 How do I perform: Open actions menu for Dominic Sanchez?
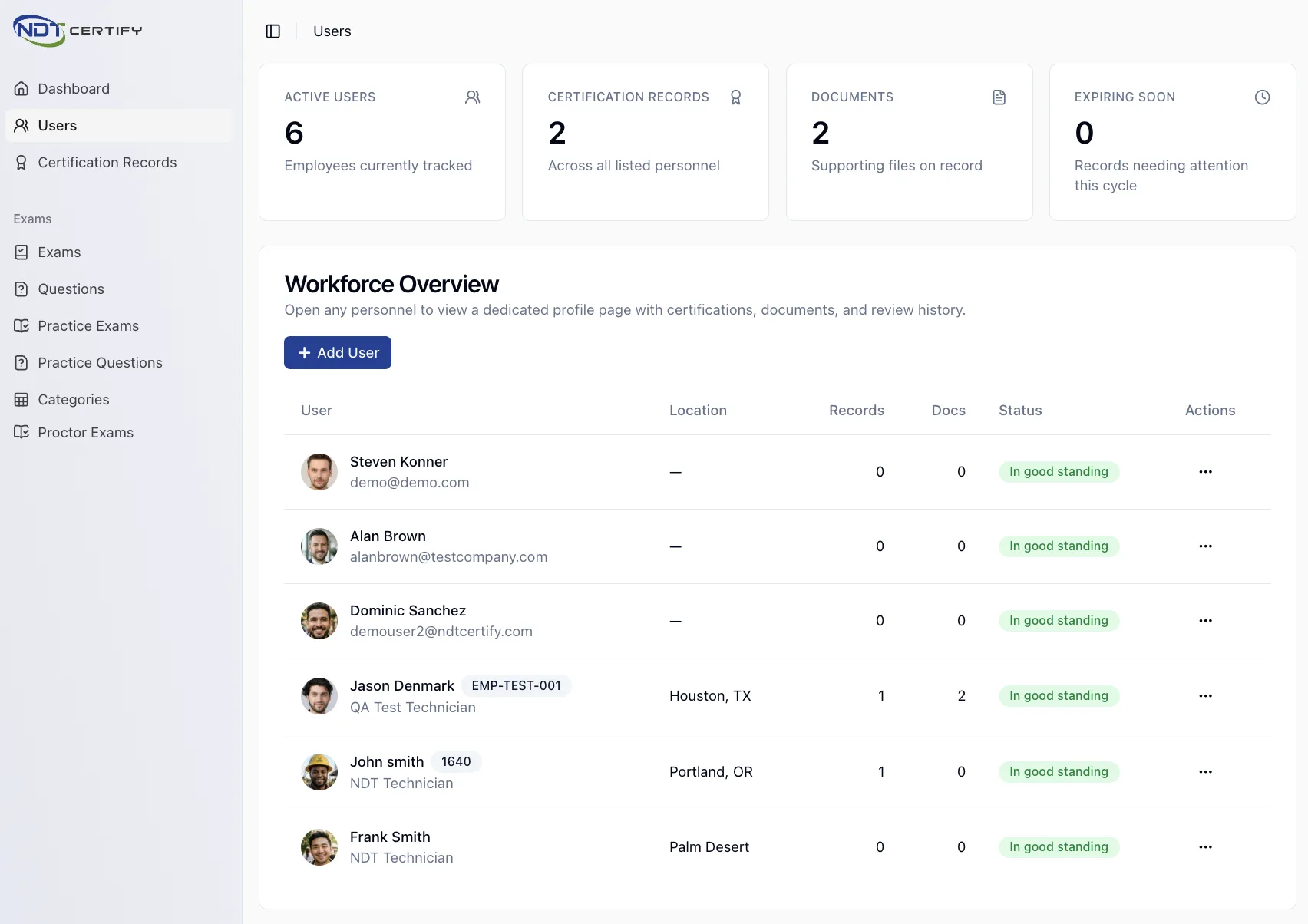pos(1205,621)
